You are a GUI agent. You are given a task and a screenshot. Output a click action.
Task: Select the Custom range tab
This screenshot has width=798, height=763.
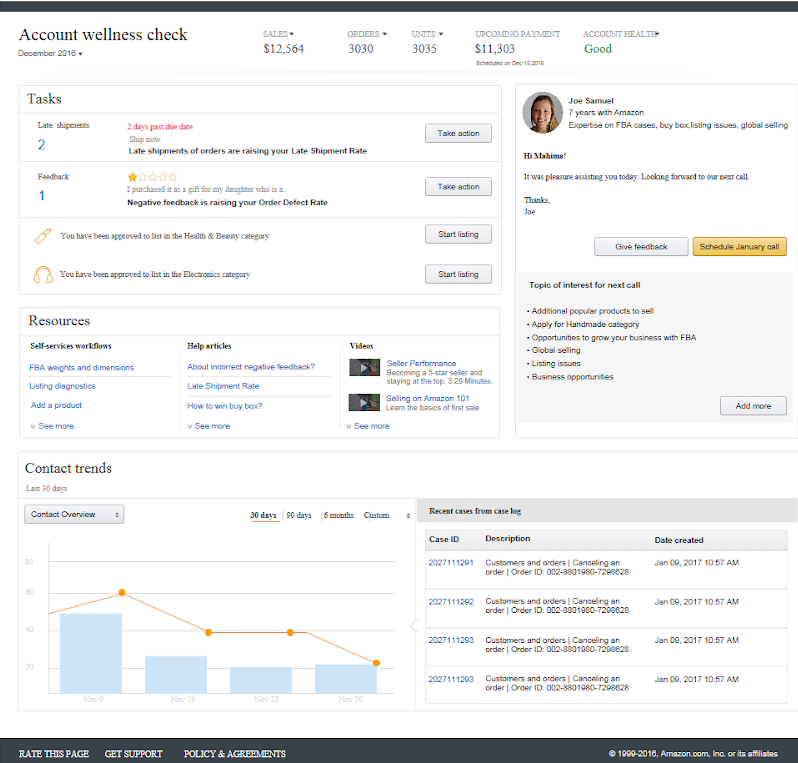[377, 515]
